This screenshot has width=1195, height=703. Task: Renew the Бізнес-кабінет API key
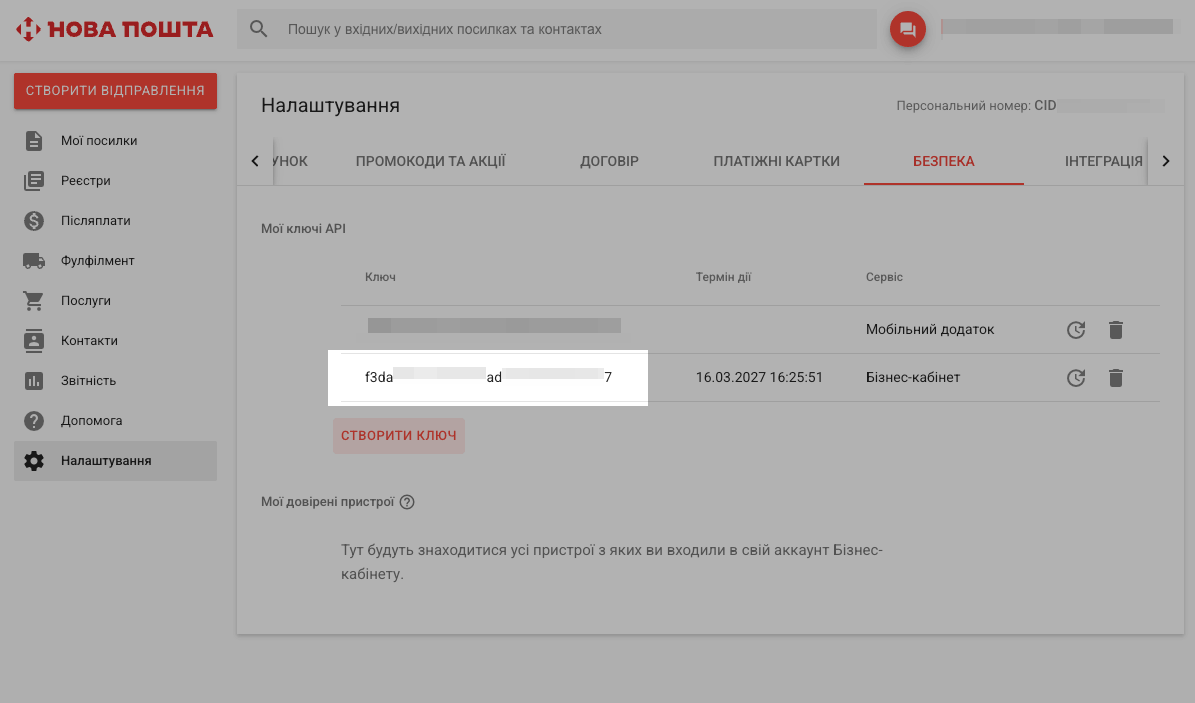(1076, 378)
